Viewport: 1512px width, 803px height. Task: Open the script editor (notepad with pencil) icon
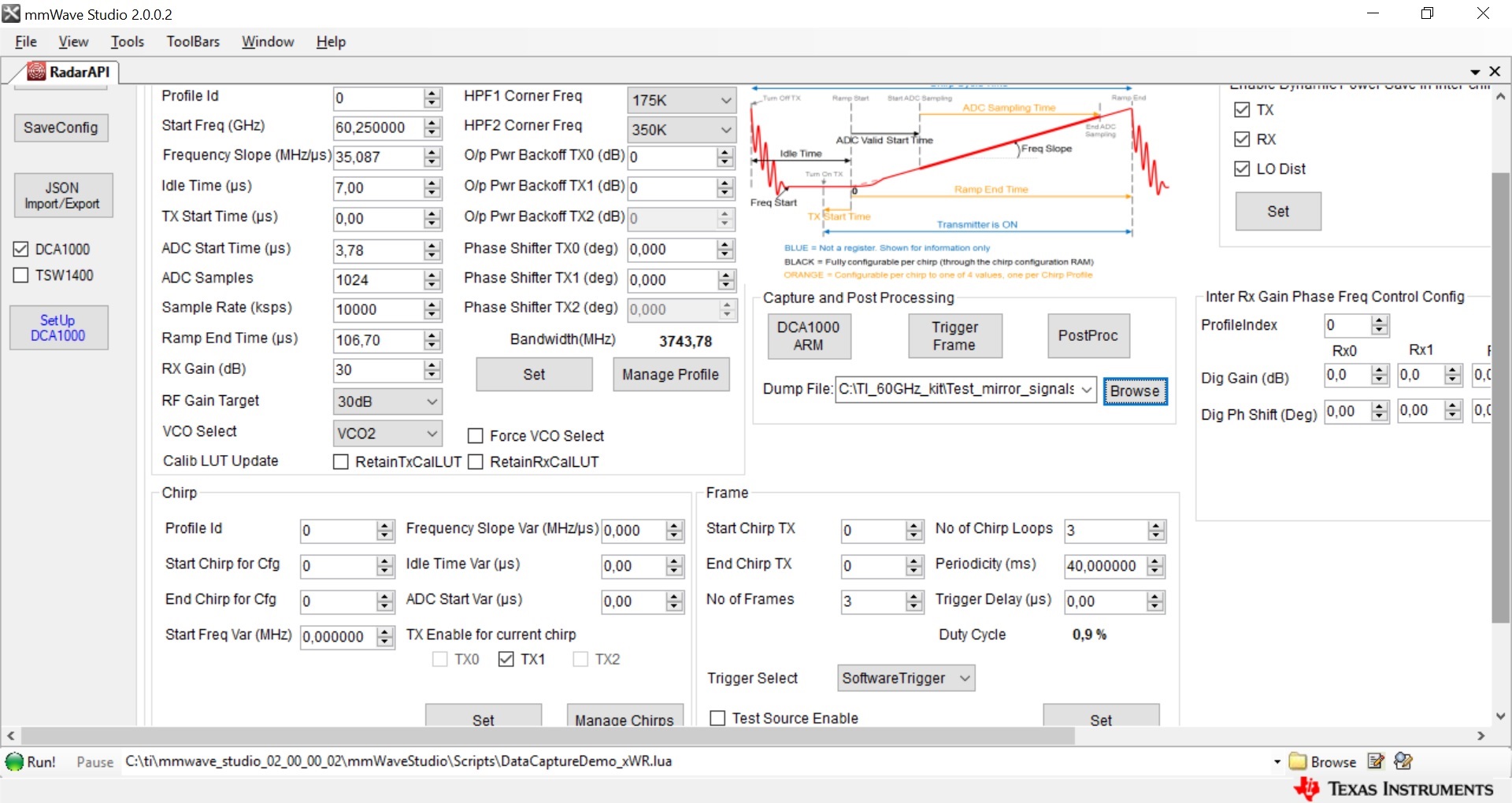pyautogui.click(x=1376, y=761)
